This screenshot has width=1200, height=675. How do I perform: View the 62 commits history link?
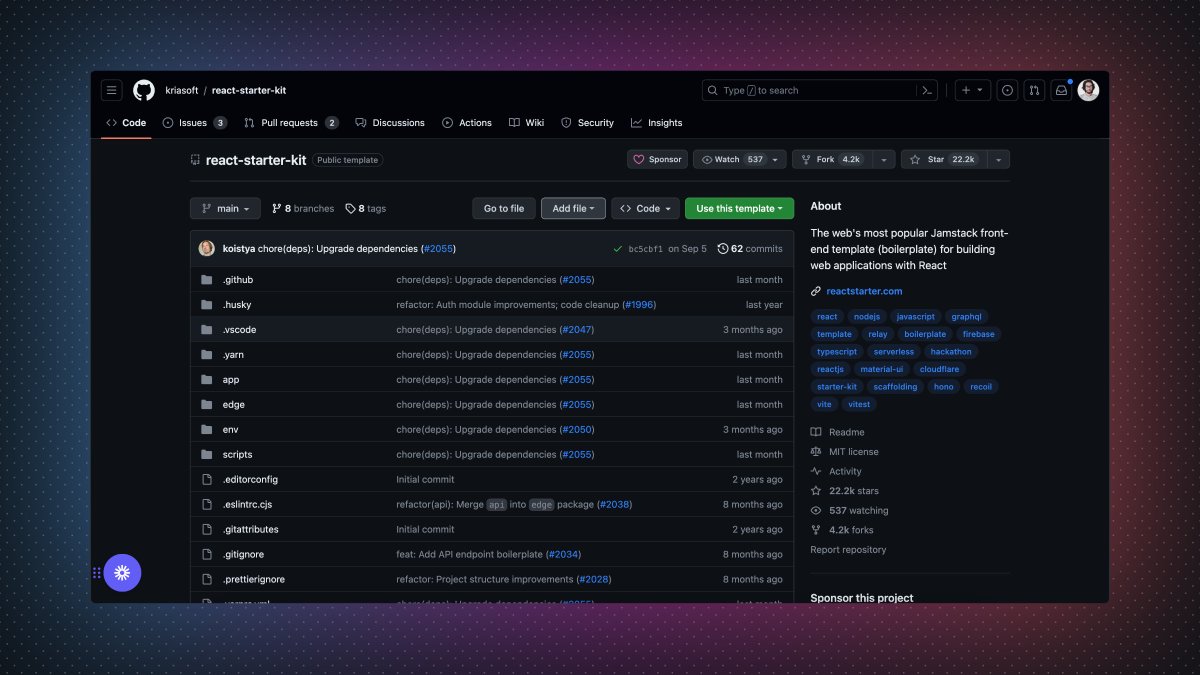[750, 248]
